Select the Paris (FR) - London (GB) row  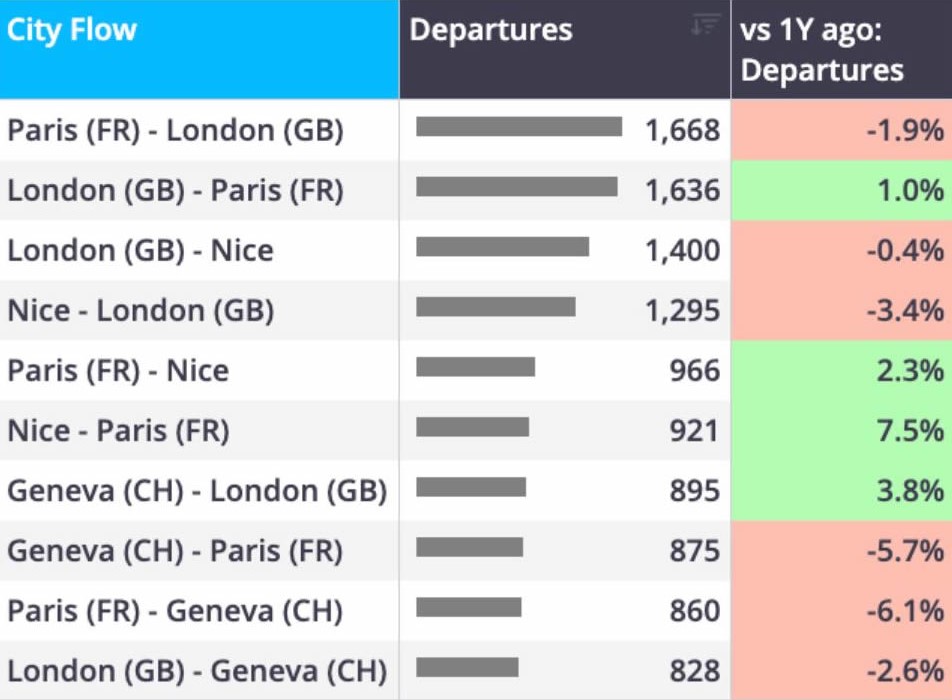(x=476, y=130)
